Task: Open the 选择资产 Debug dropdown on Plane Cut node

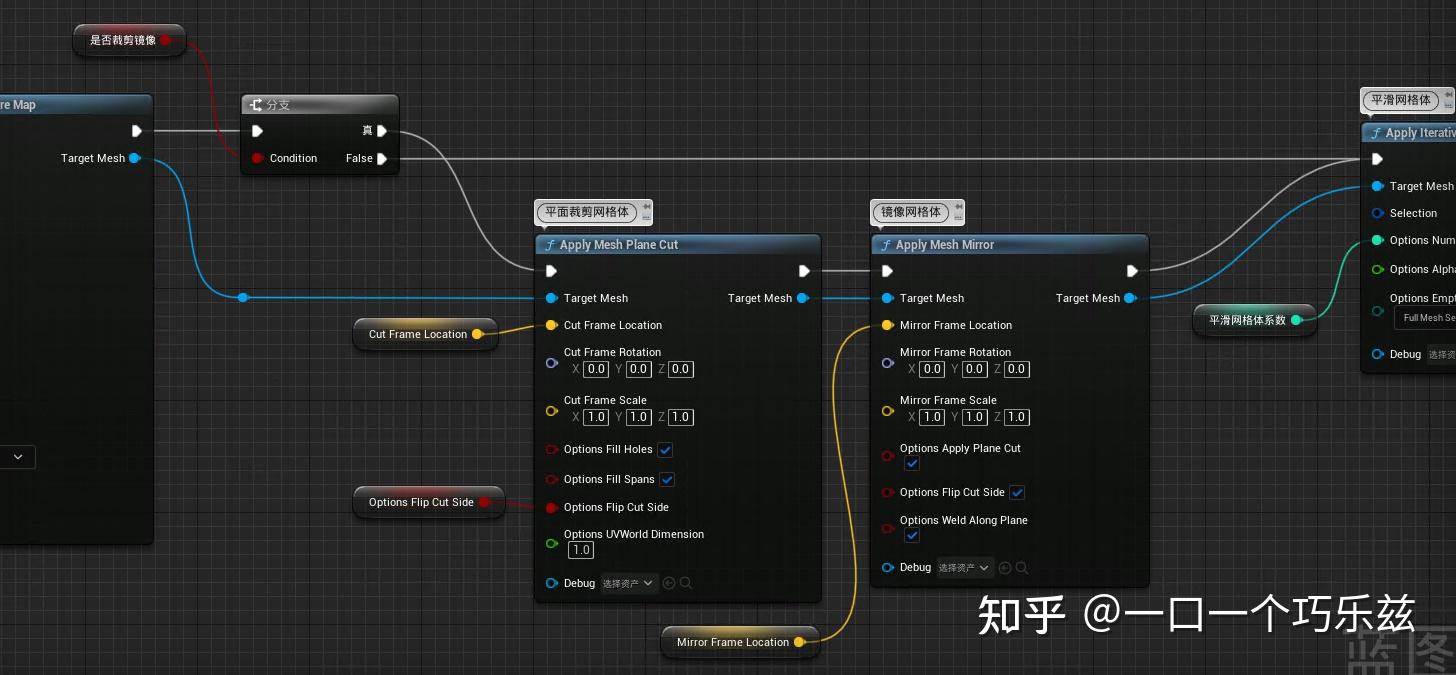Action: pos(628,583)
